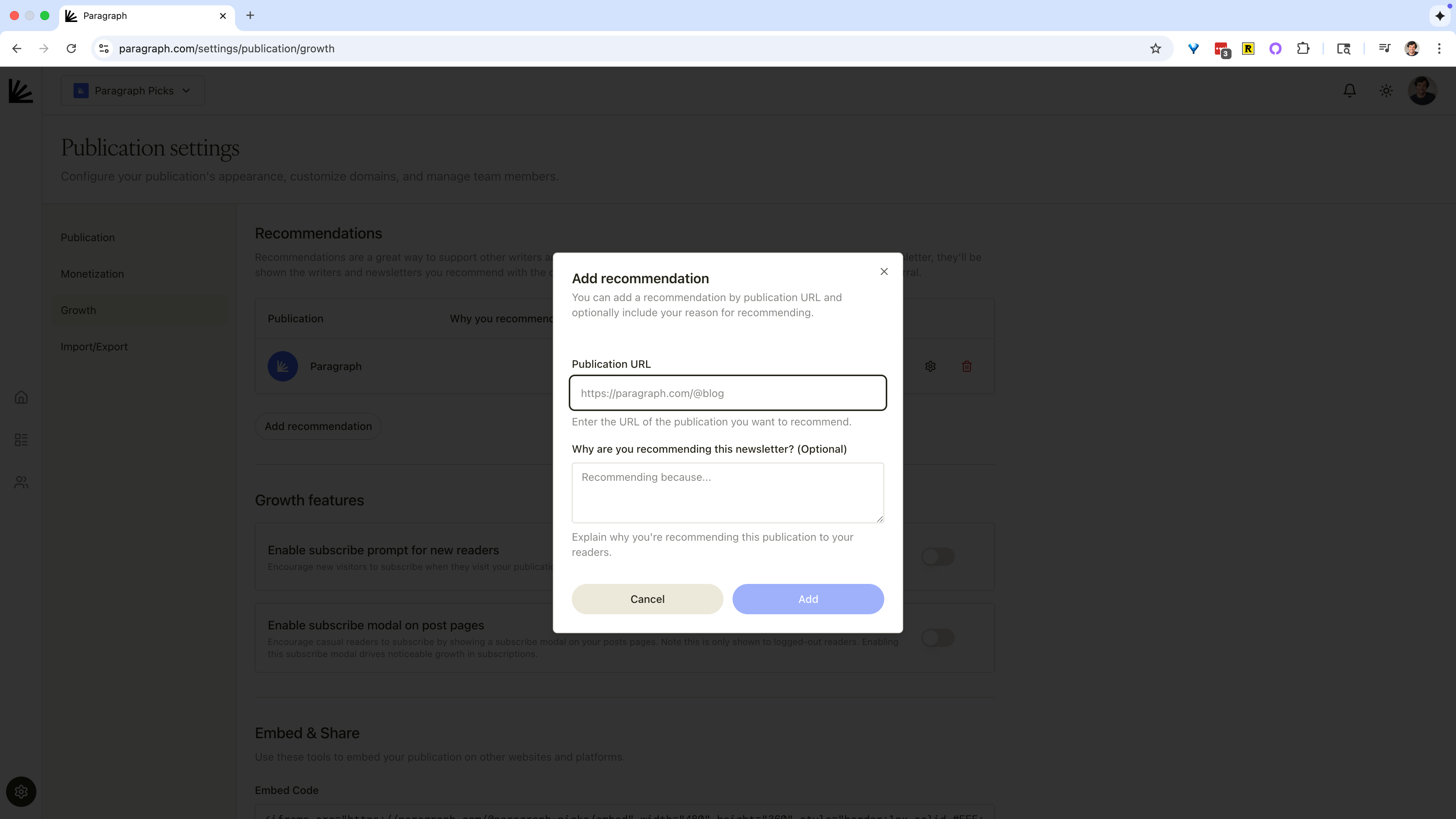Image resolution: width=1456 pixels, height=819 pixels.
Task: Enable subscribe prompt for new readers
Action: 938,557
